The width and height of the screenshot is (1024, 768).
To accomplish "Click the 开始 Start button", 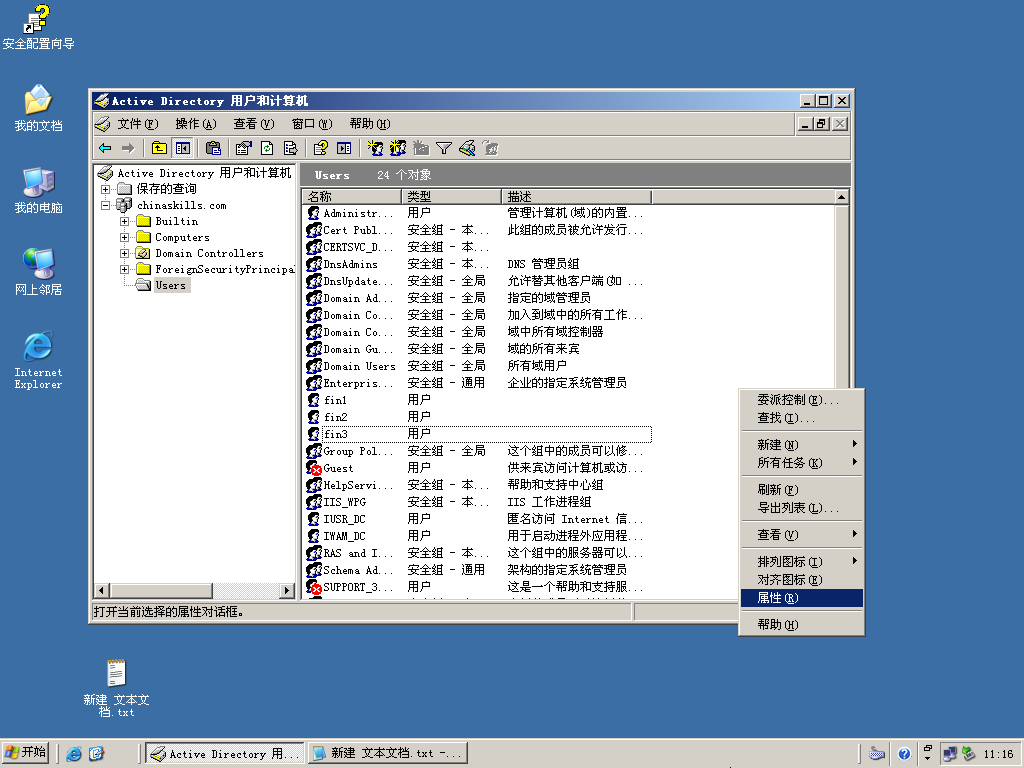I will pos(25,753).
